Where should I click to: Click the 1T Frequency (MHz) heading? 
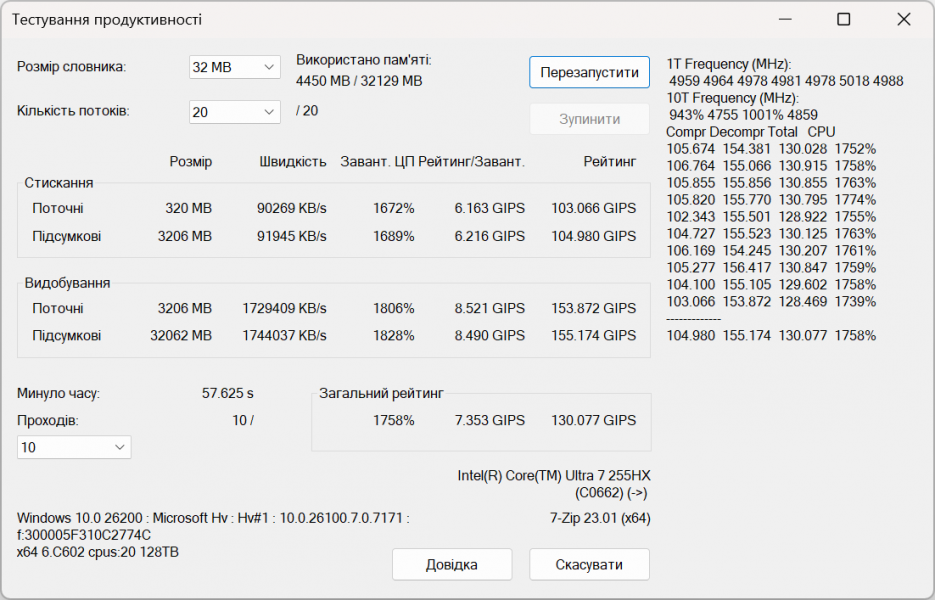pyautogui.click(x=729, y=64)
